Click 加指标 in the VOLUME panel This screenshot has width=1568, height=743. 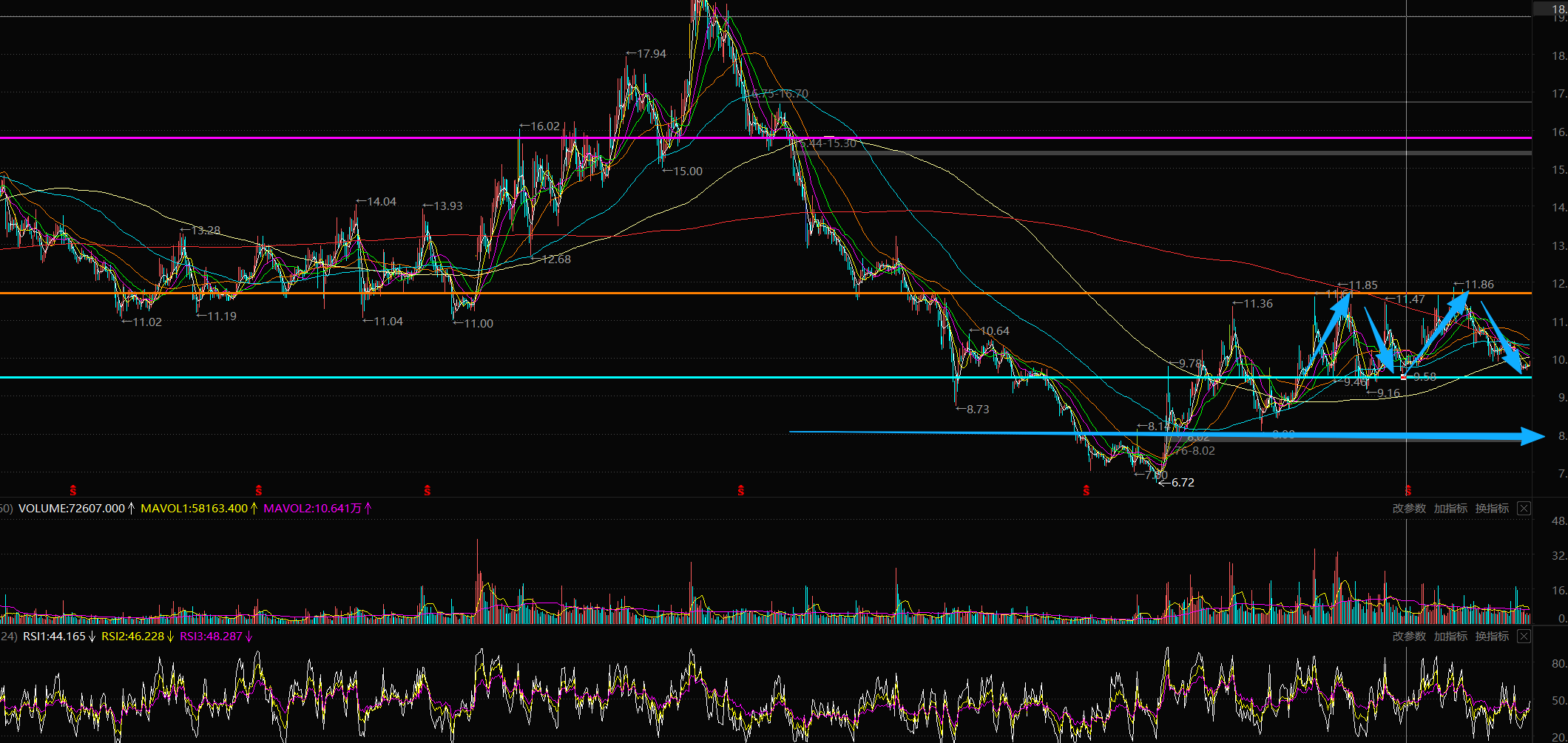tap(1450, 509)
